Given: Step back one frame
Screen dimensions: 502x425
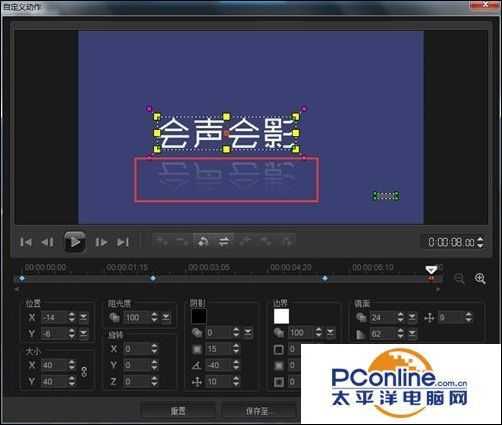Looking at the screenshot, I should pos(48,242).
